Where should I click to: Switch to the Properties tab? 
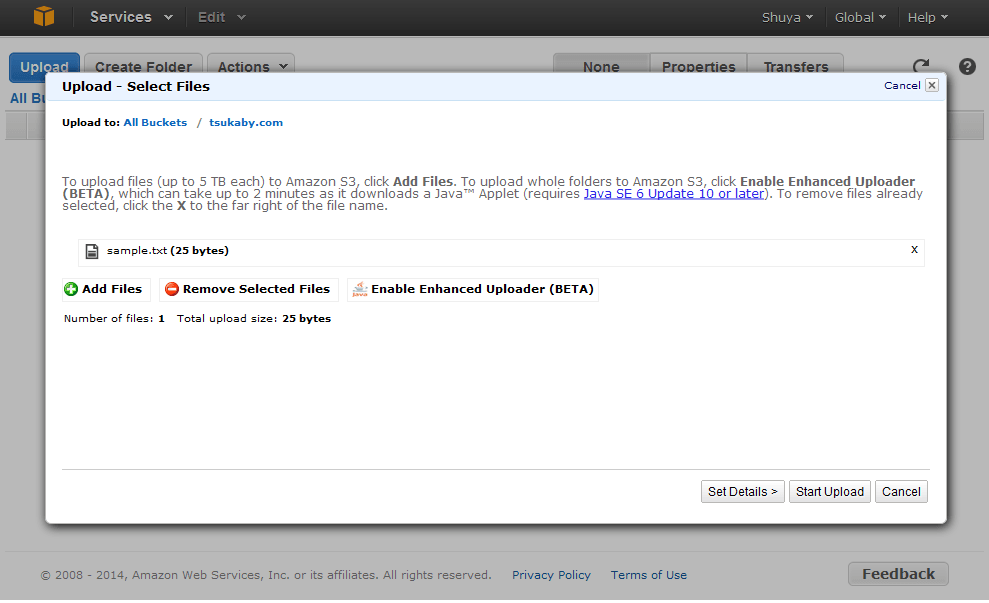[x=698, y=67]
